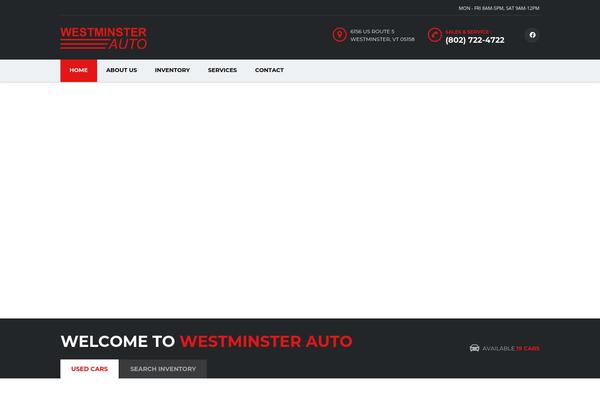Click the US Route 5 address text
600x400 pixels.
372,31
